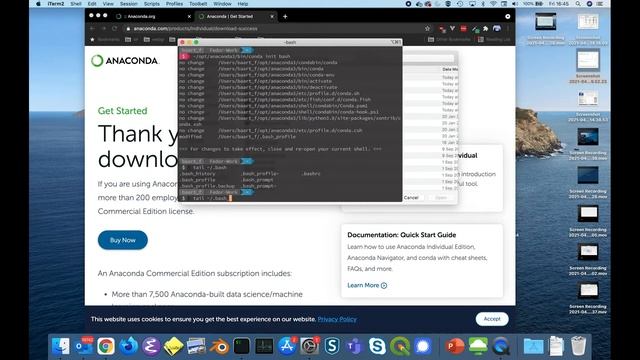This screenshot has height=360, width=640.
Task: Open the Screen Recording thumbnail ending 37.mov
Action: click(588, 291)
